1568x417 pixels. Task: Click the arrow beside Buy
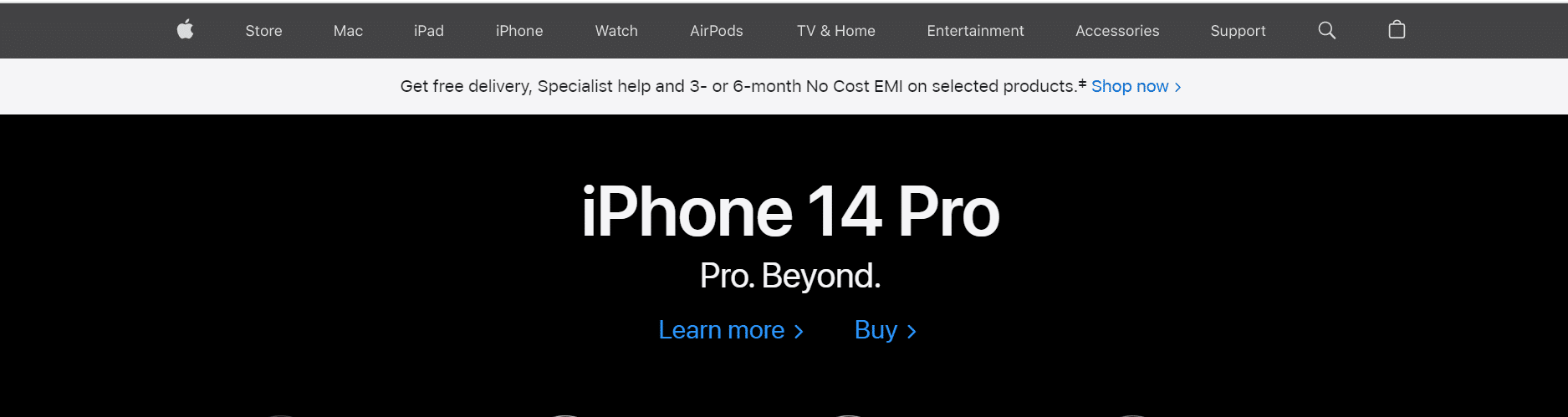click(x=912, y=332)
